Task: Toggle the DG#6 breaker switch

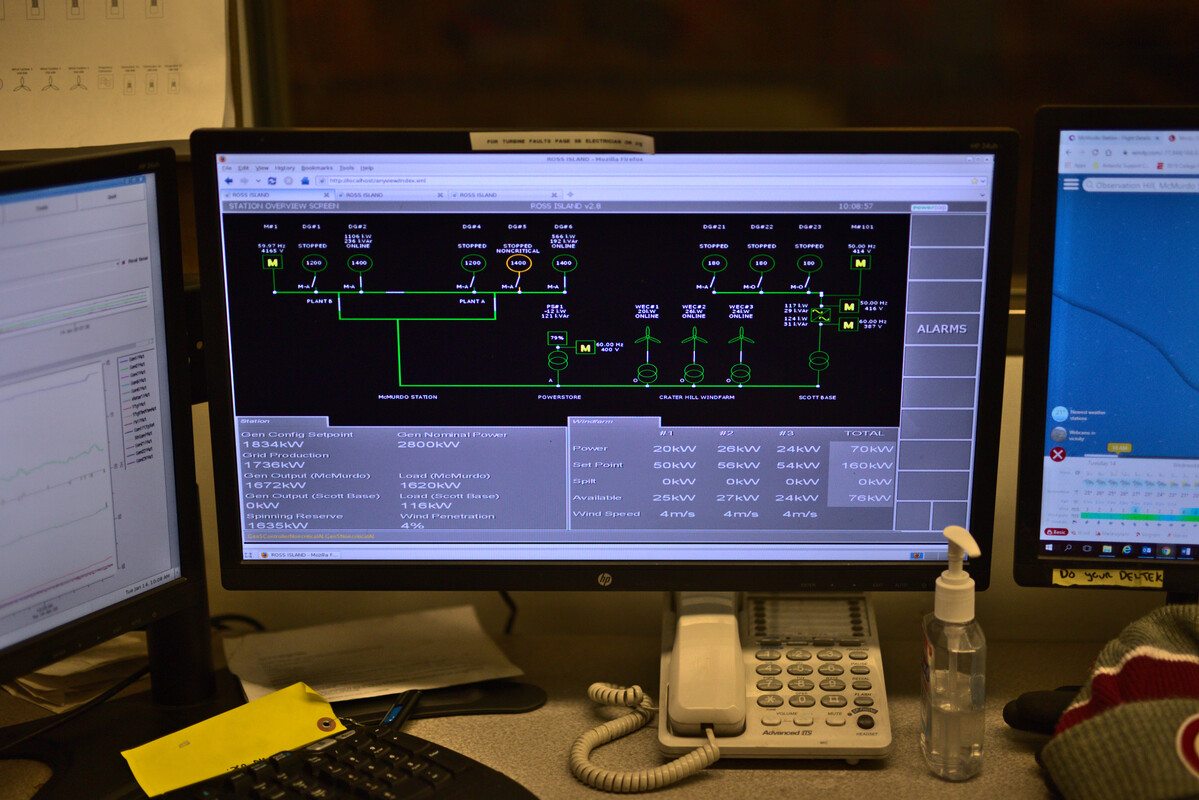Action: tap(564, 282)
